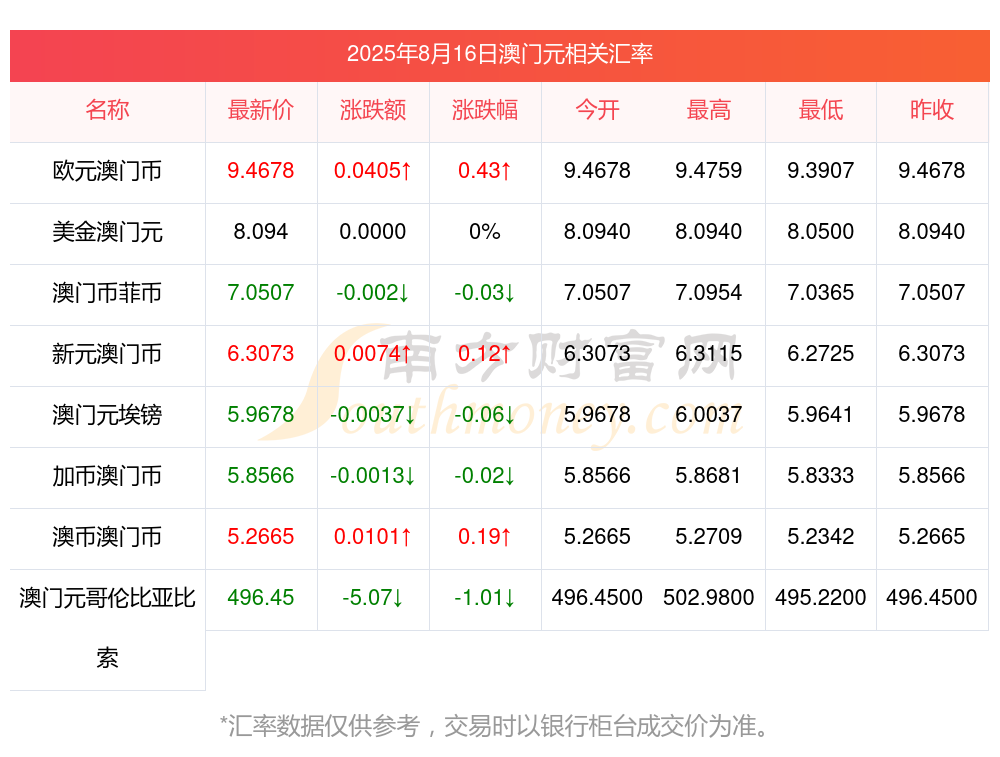The height and width of the screenshot is (757, 1000).
Task: Click the change amount -0.0037↓
Action: click(373, 415)
